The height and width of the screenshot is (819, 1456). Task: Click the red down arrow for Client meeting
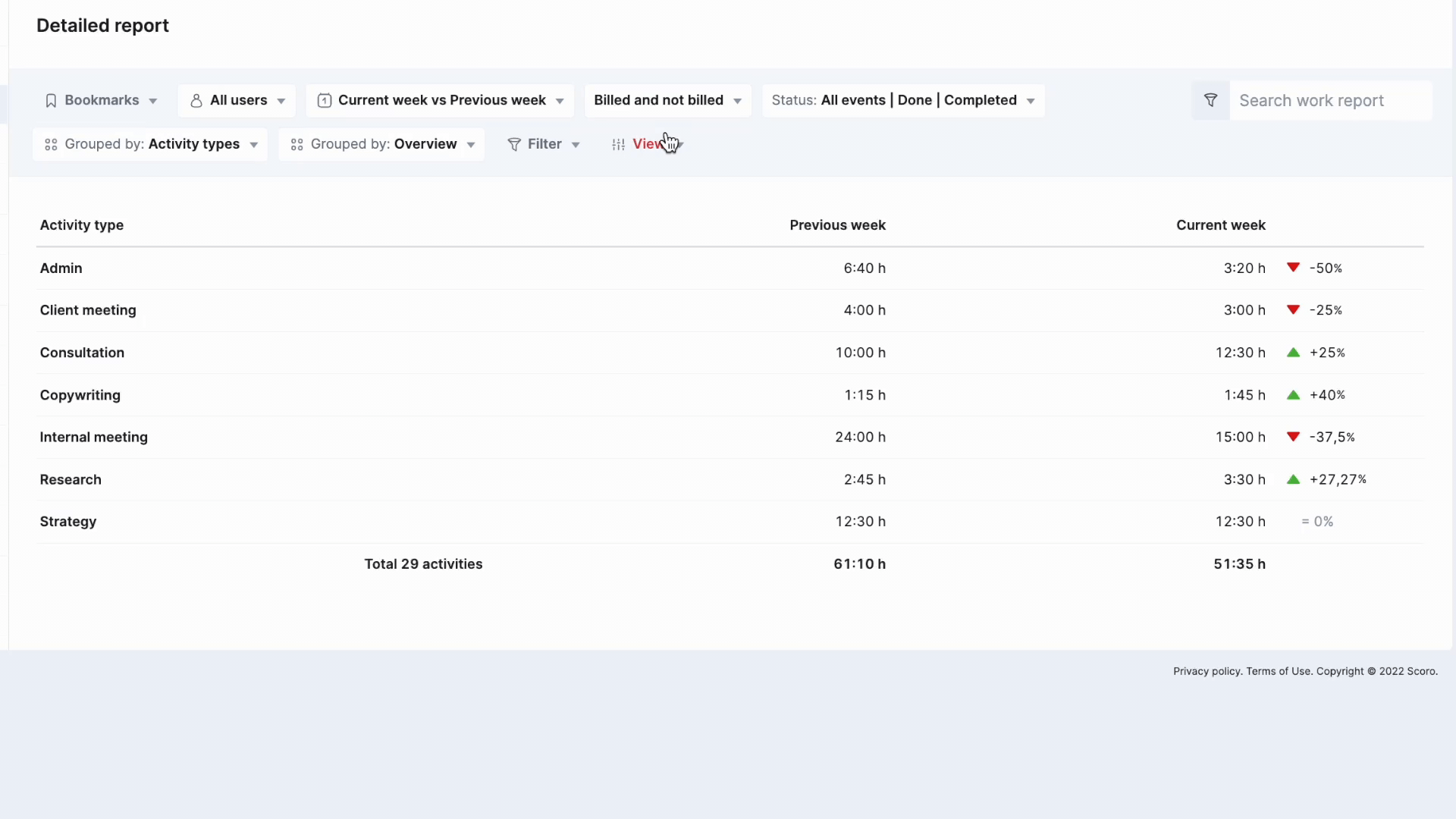point(1294,309)
